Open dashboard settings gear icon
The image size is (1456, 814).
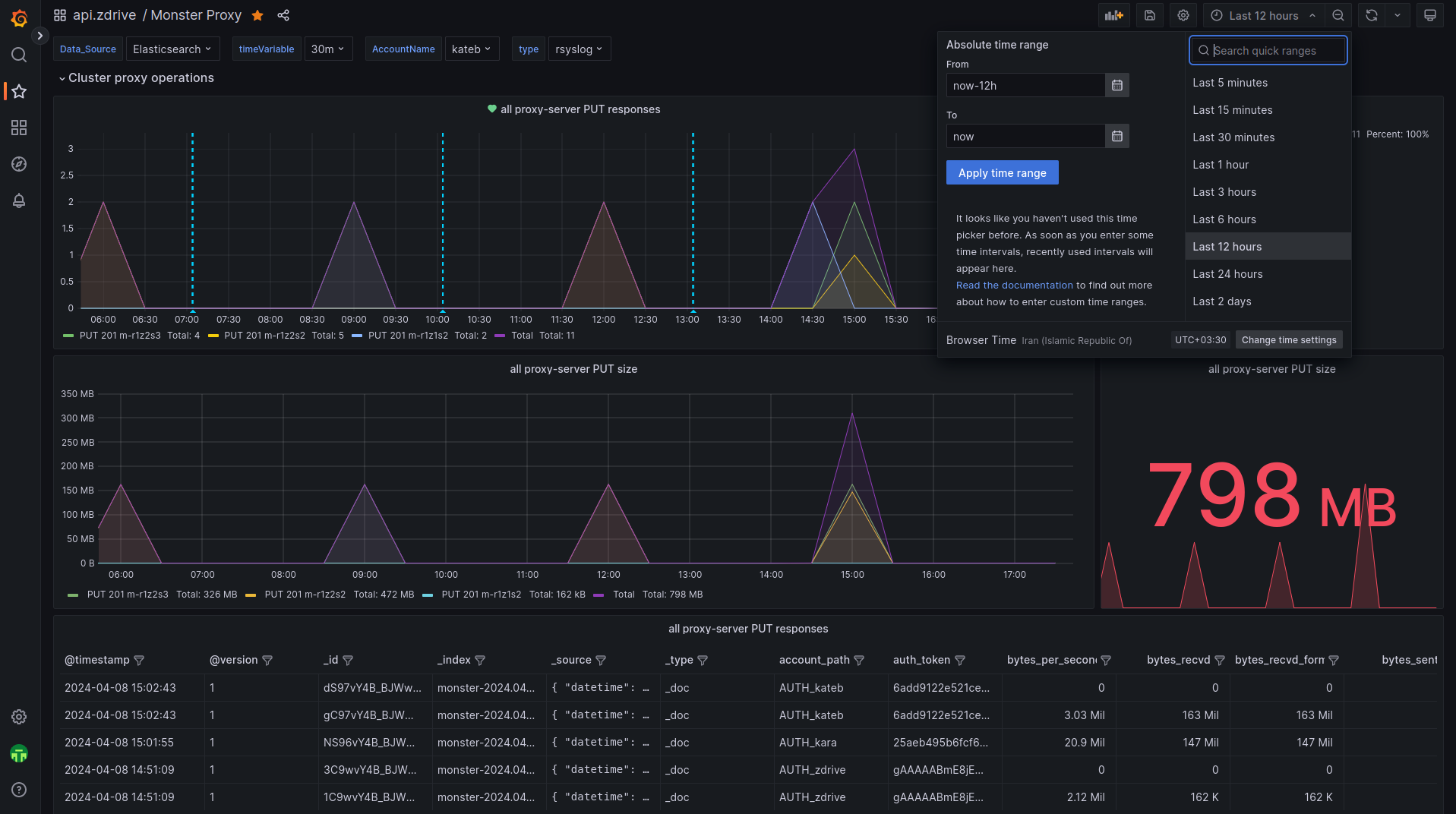click(1183, 15)
